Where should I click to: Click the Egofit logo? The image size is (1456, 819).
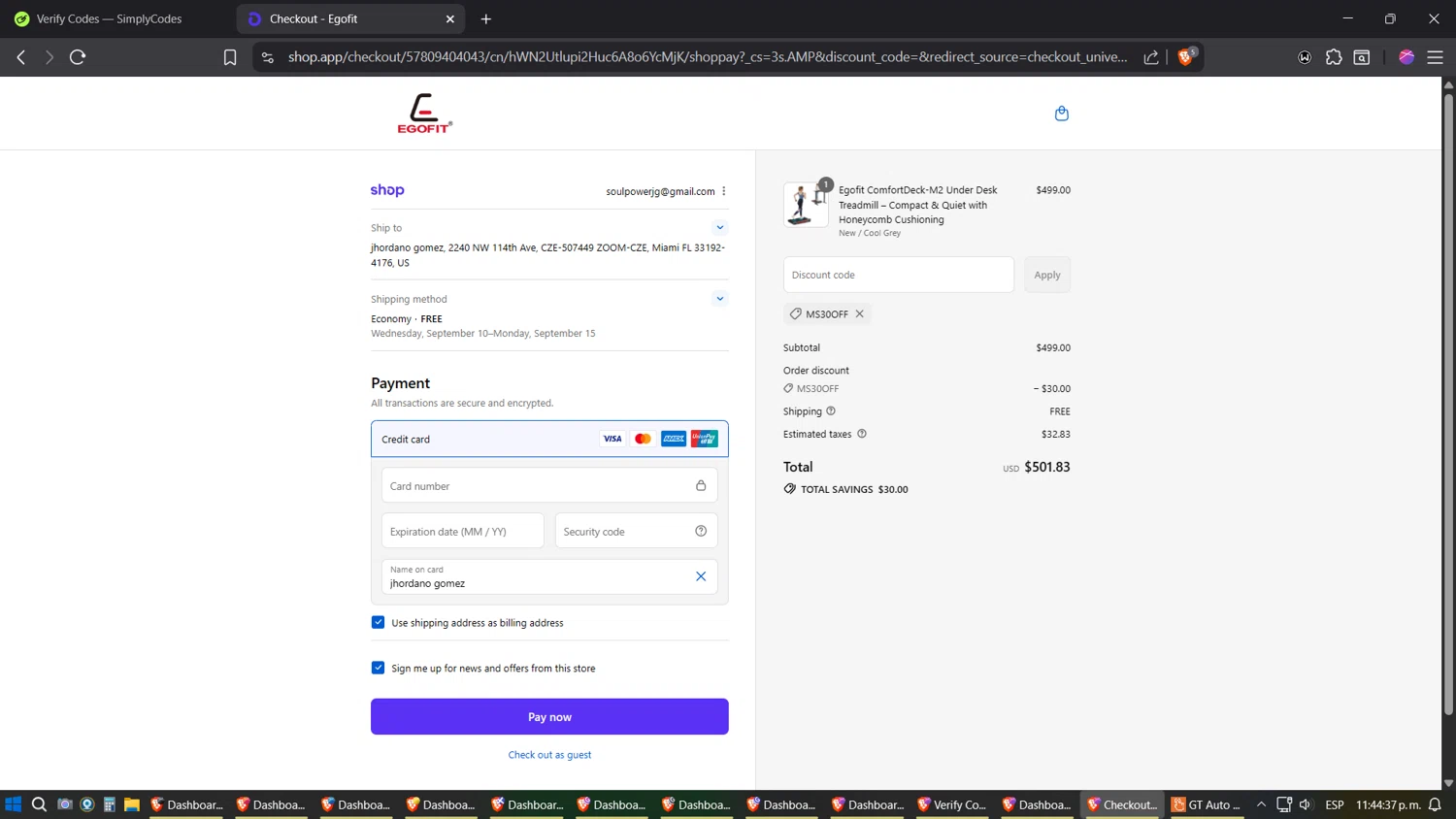tap(424, 114)
